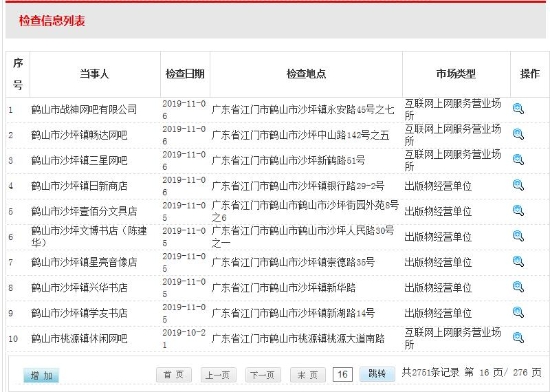Select name 鹤山市沙坪镇兴华书店
Screen dimensions: 550x392
click(x=79, y=288)
